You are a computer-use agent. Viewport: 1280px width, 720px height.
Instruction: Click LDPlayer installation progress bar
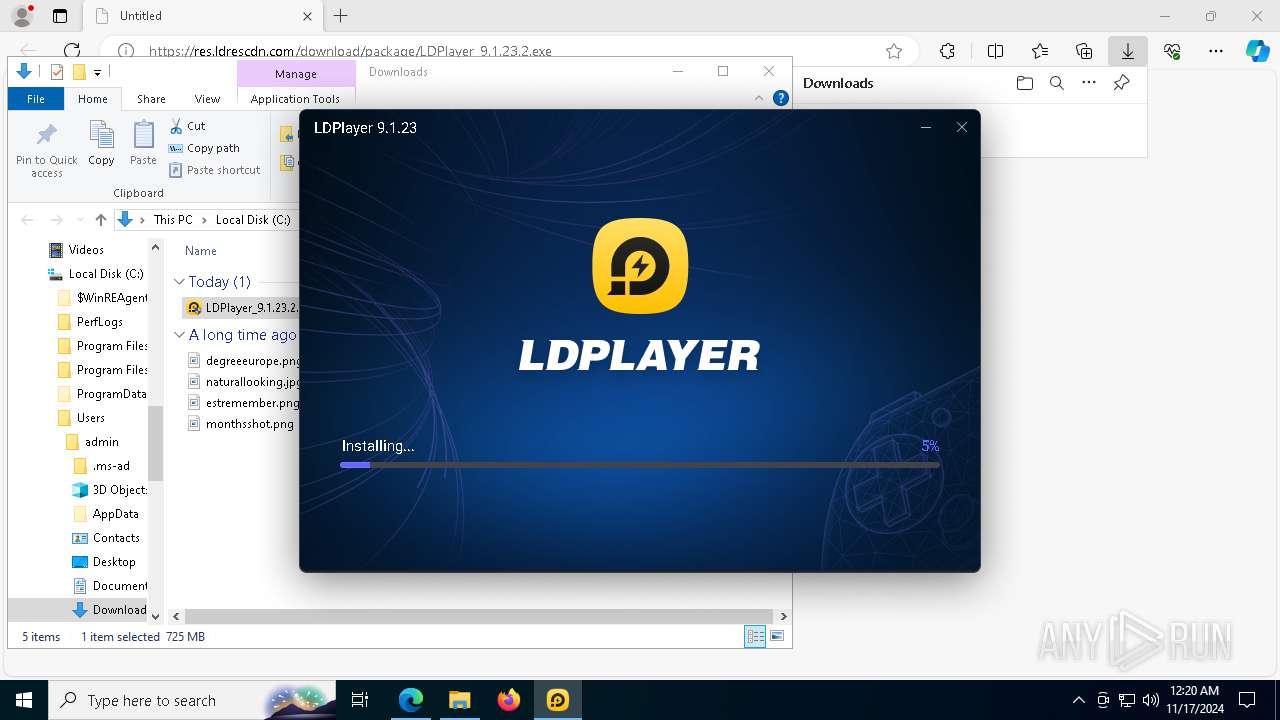[640, 465]
